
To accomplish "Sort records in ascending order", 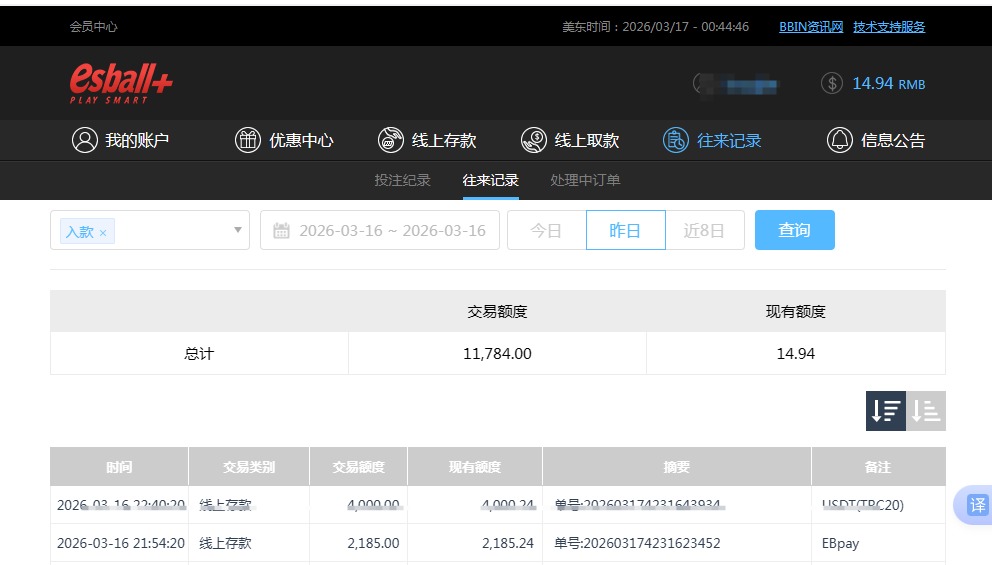I will 926,411.
